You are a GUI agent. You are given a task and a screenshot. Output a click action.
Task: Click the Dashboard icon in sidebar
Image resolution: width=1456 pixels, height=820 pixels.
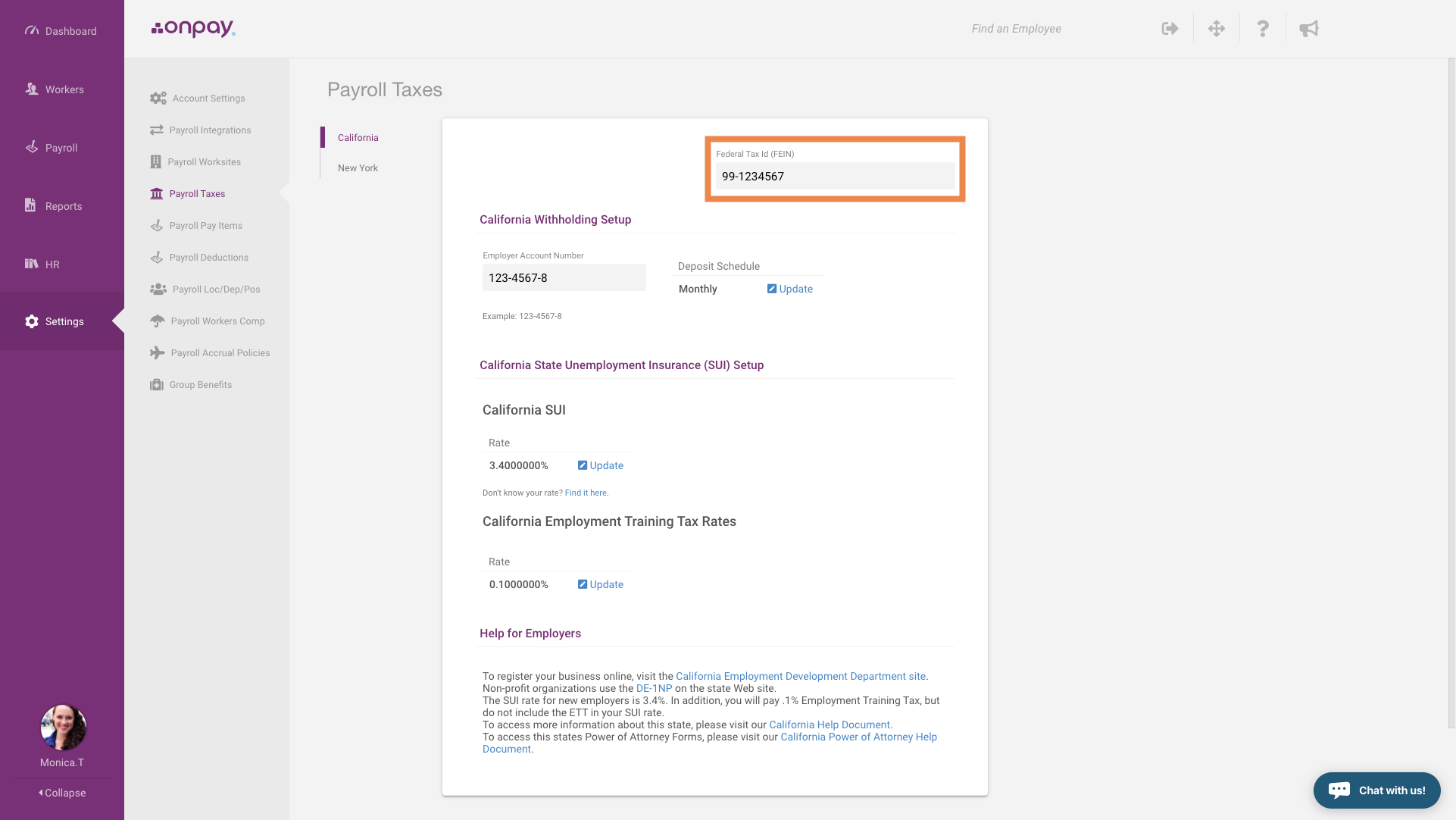tap(32, 30)
